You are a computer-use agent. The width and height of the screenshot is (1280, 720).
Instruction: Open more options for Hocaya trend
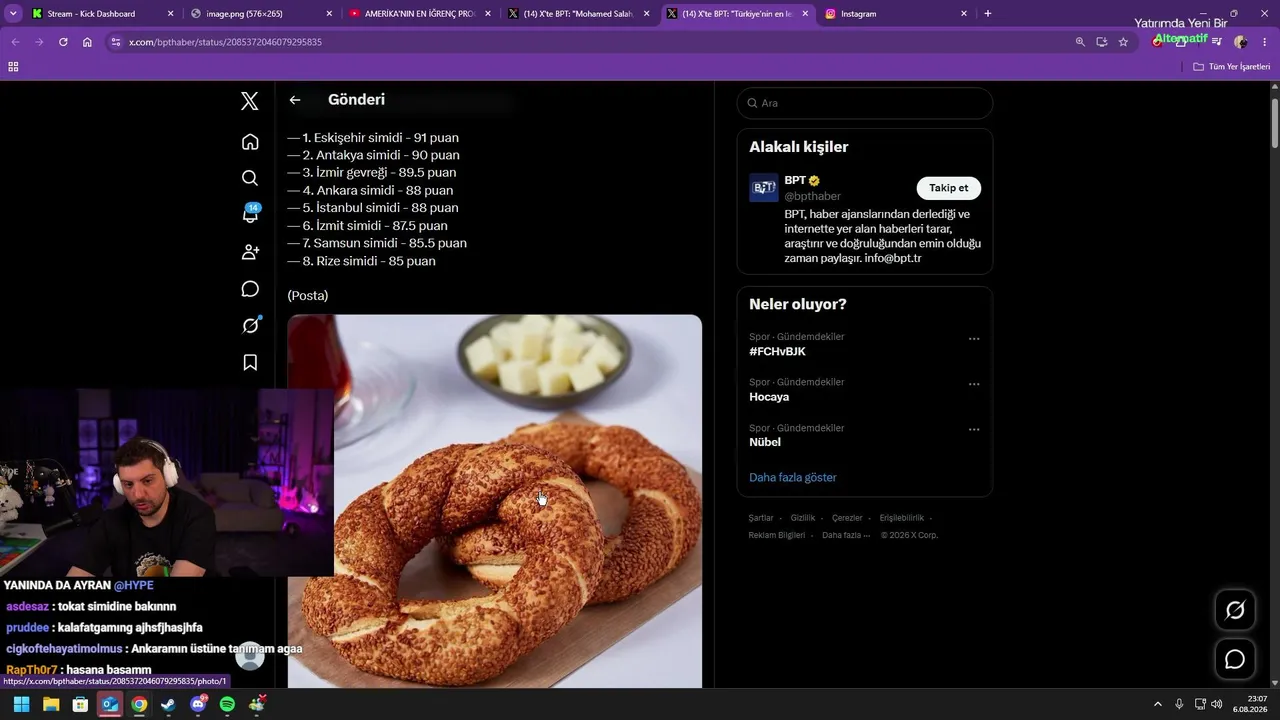tap(974, 384)
